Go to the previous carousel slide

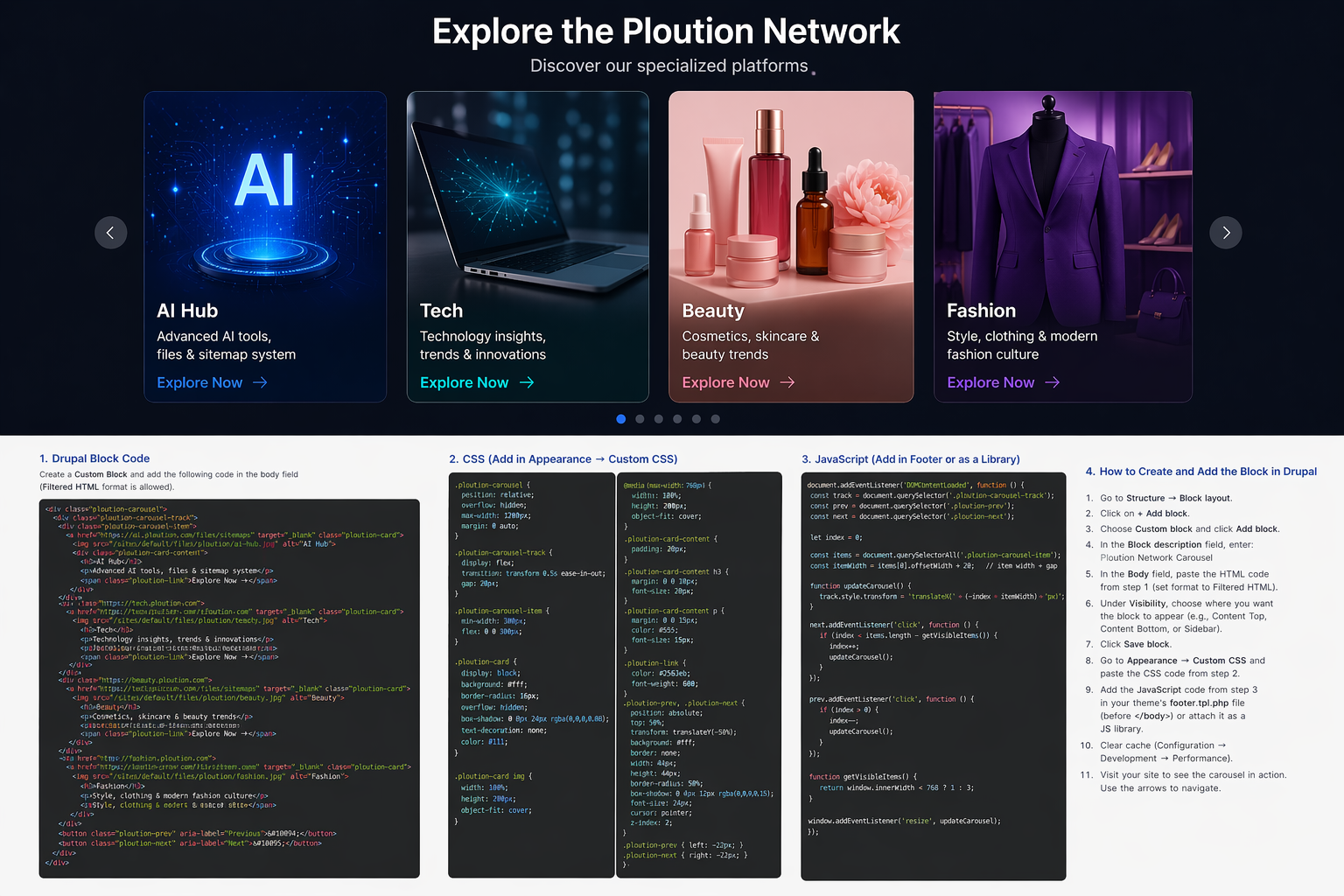(110, 233)
